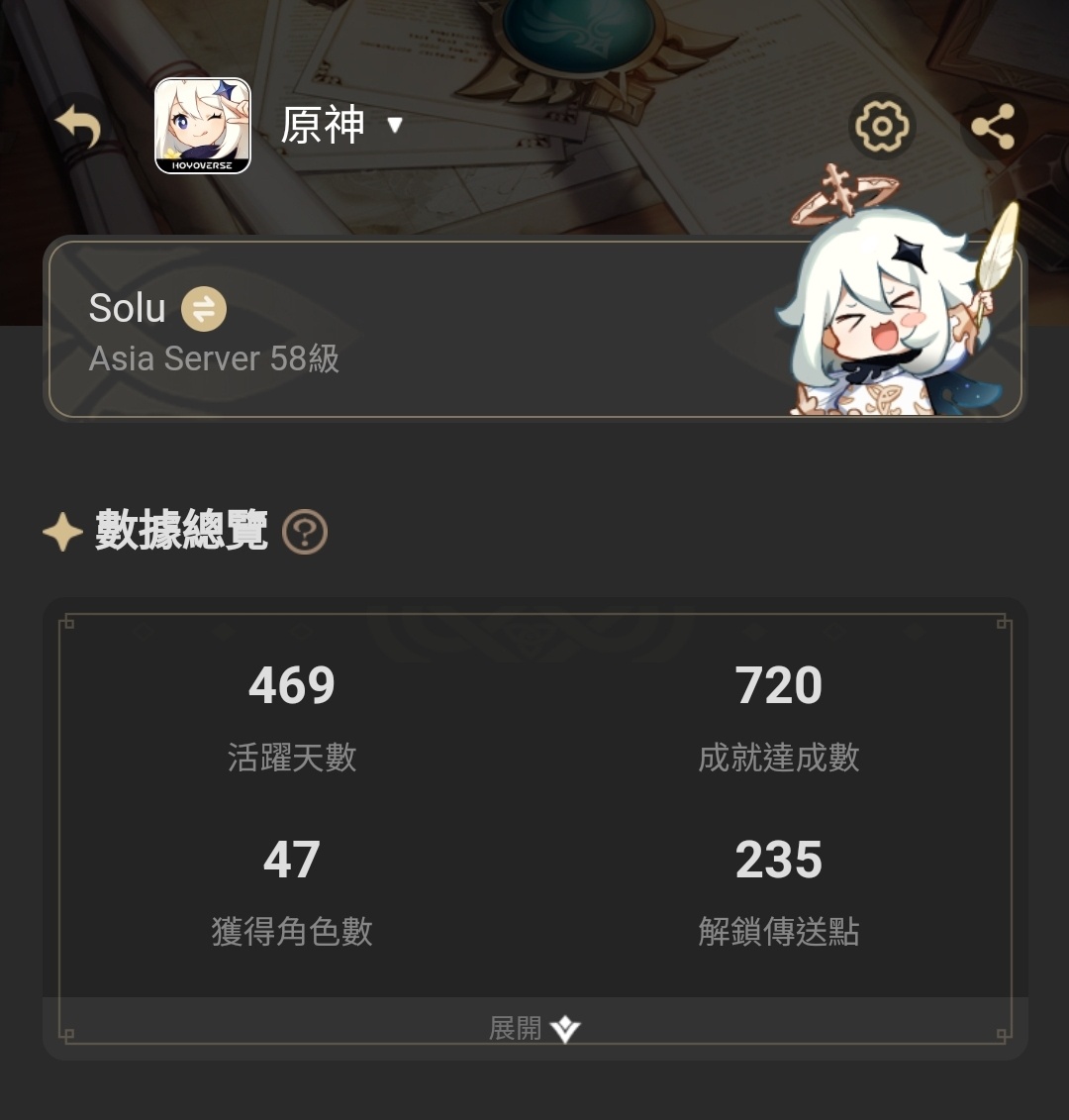Click the Asia Server 58級 text

[214, 358]
